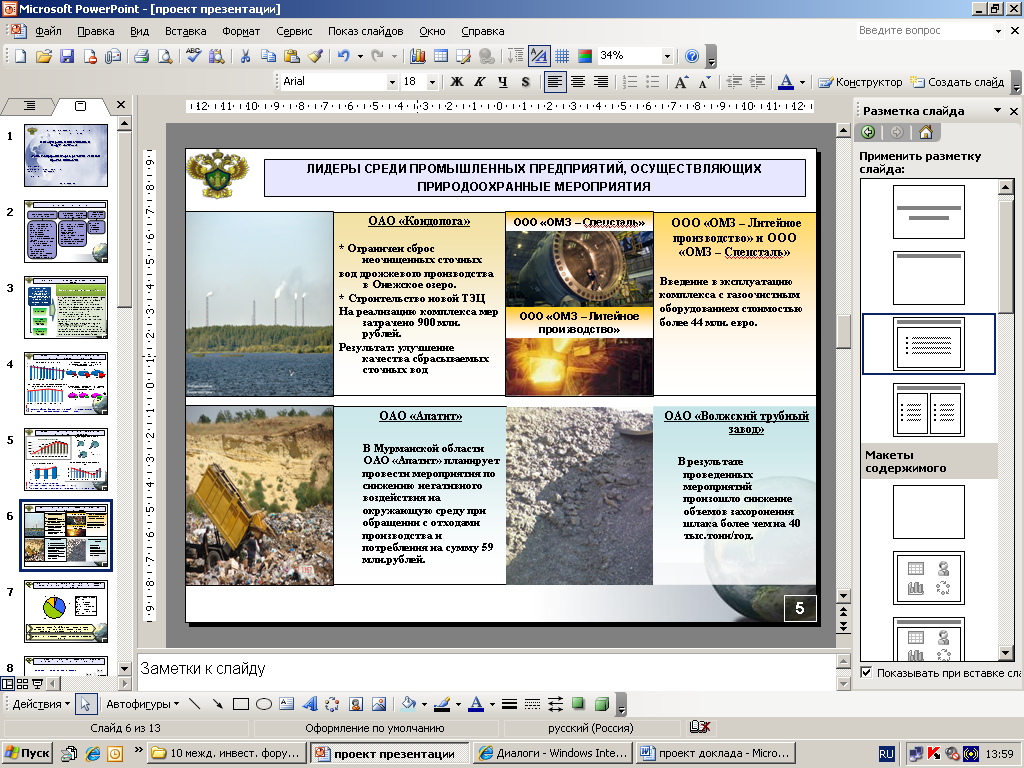Screen dimensions: 1024x768
Task: Open the line style options
Action: (509, 704)
